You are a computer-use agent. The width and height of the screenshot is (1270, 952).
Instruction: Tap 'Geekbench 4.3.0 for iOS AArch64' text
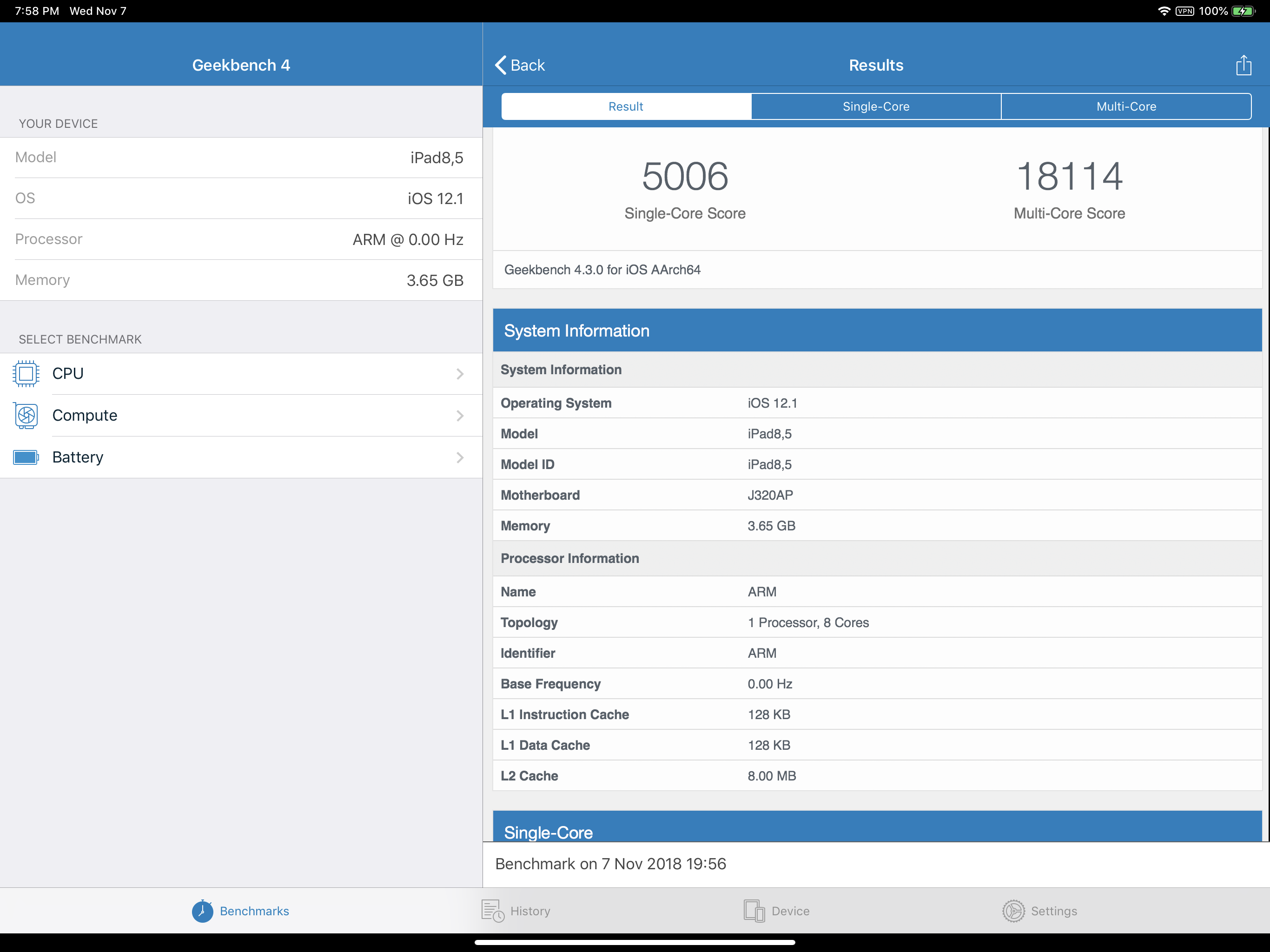602,270
